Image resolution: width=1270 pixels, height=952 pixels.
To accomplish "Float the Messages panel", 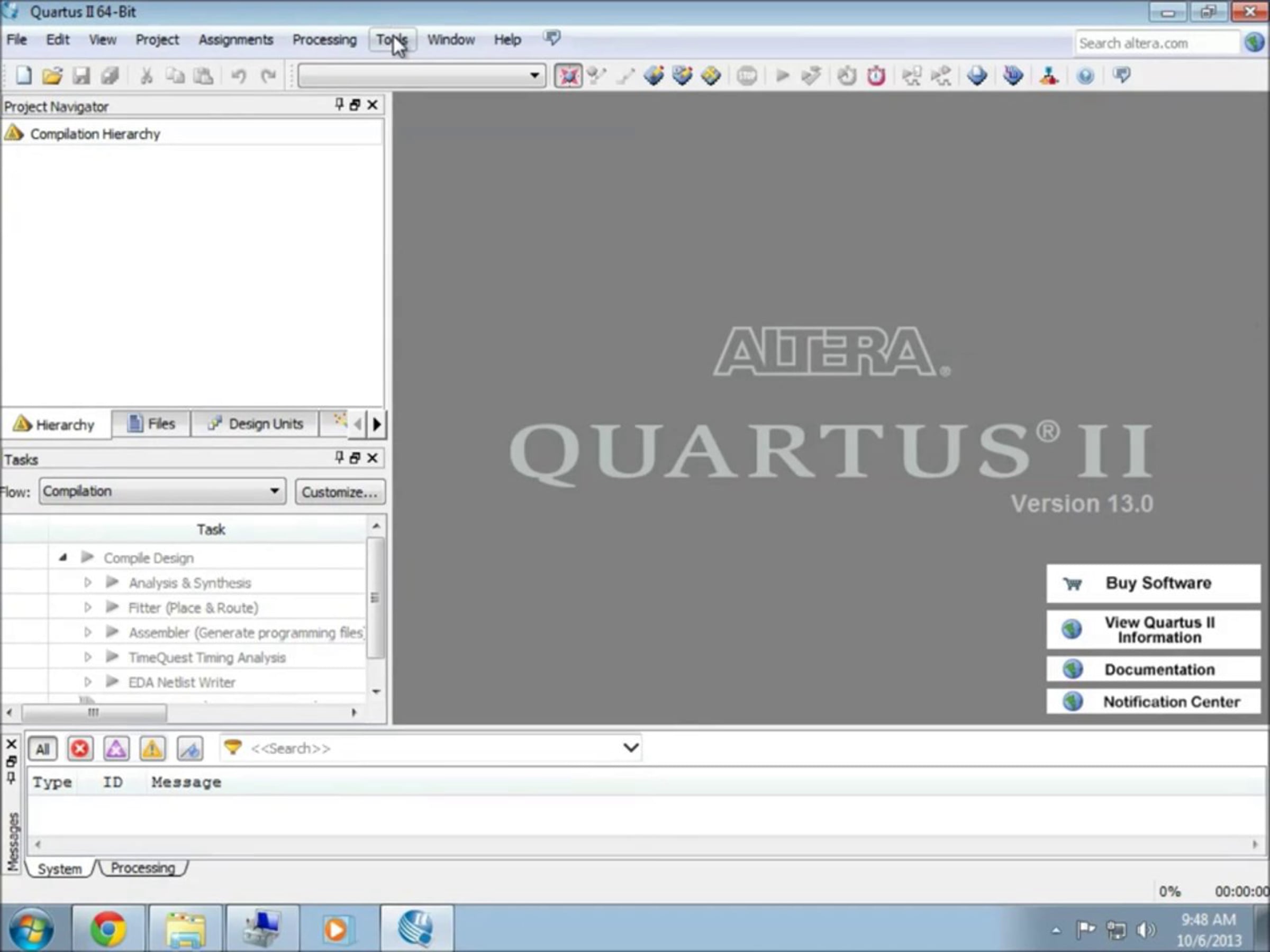I will click(x=12, y=762).
